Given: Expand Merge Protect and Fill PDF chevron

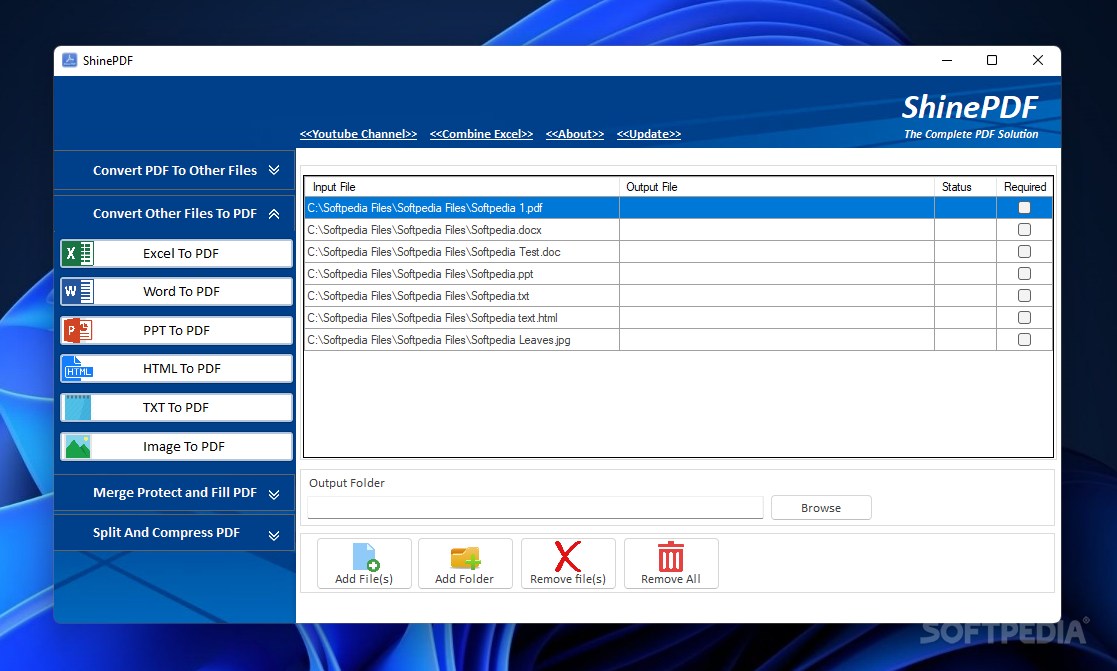Looking at the screenshot, I should (274, 494).
